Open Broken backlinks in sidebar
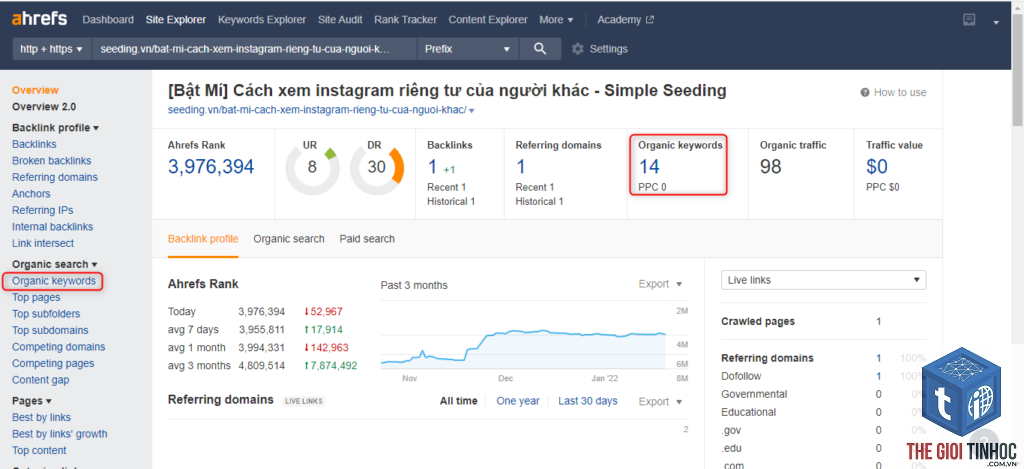Image resolution: width=1024 pixels, height=469 pixels. 52,161
